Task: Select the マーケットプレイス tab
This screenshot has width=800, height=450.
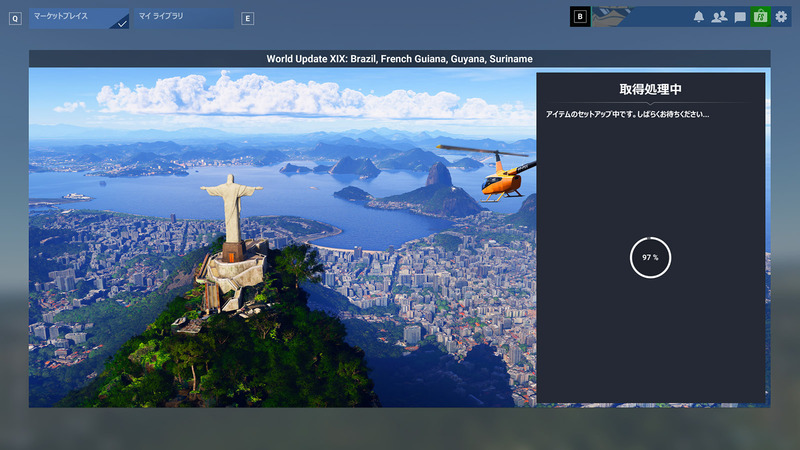Action: point(79,18)
